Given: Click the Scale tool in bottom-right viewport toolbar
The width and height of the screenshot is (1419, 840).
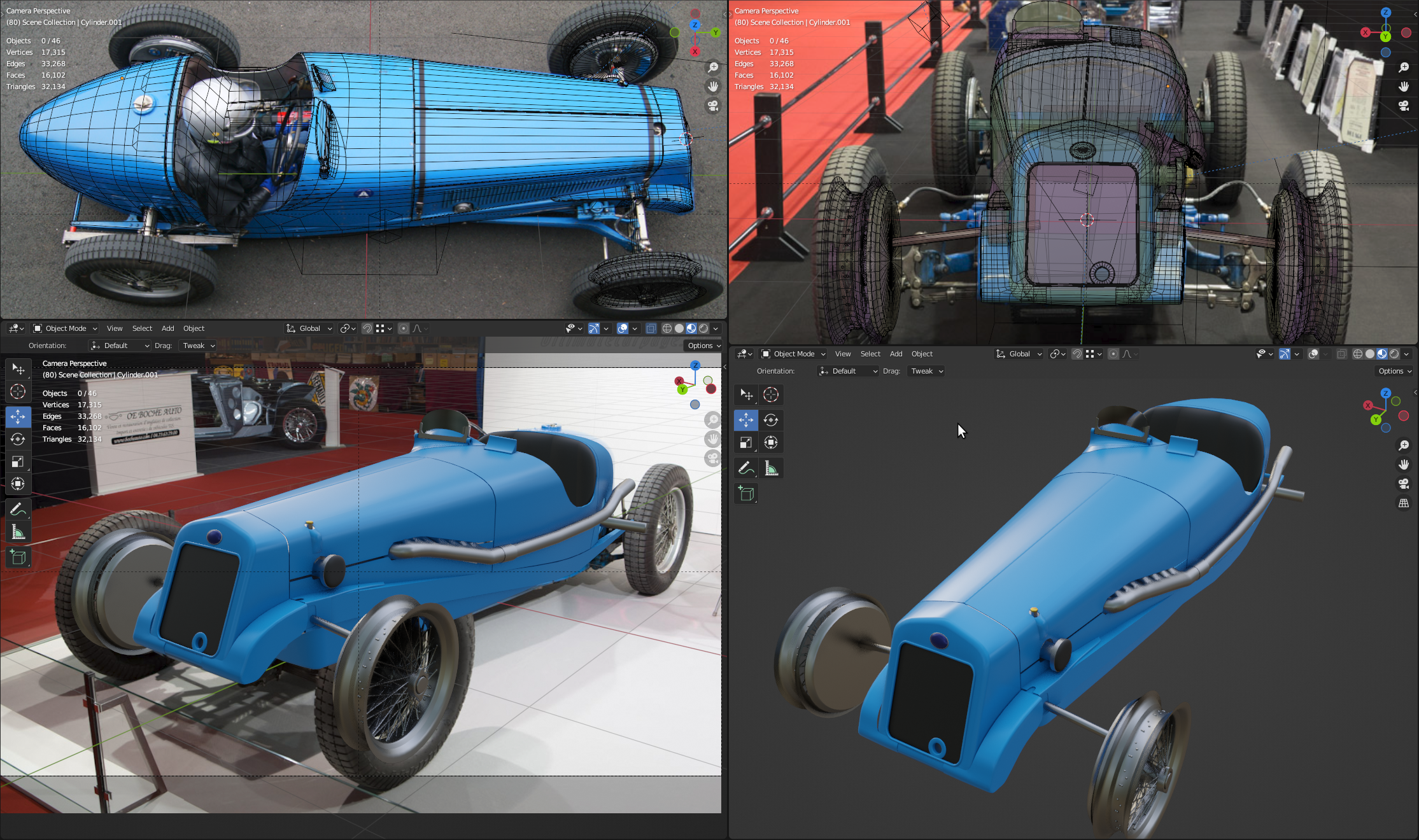Looking at the screenshot, I should [x=745, y=443].
